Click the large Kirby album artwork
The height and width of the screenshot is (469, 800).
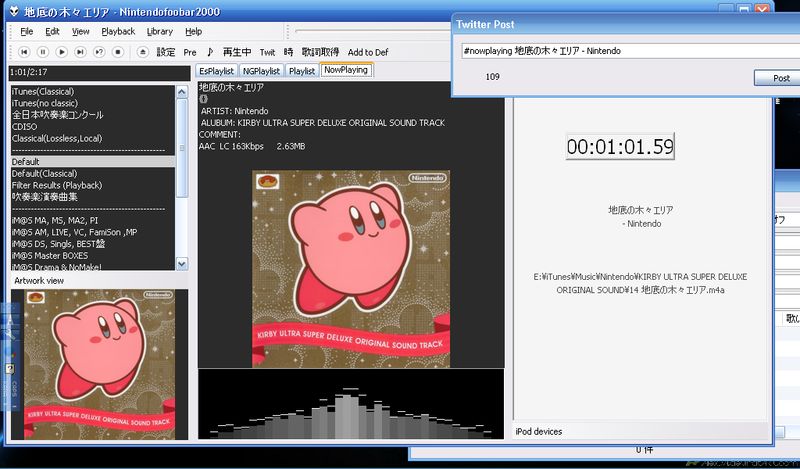pyautogui.click(x=351, y=269)
